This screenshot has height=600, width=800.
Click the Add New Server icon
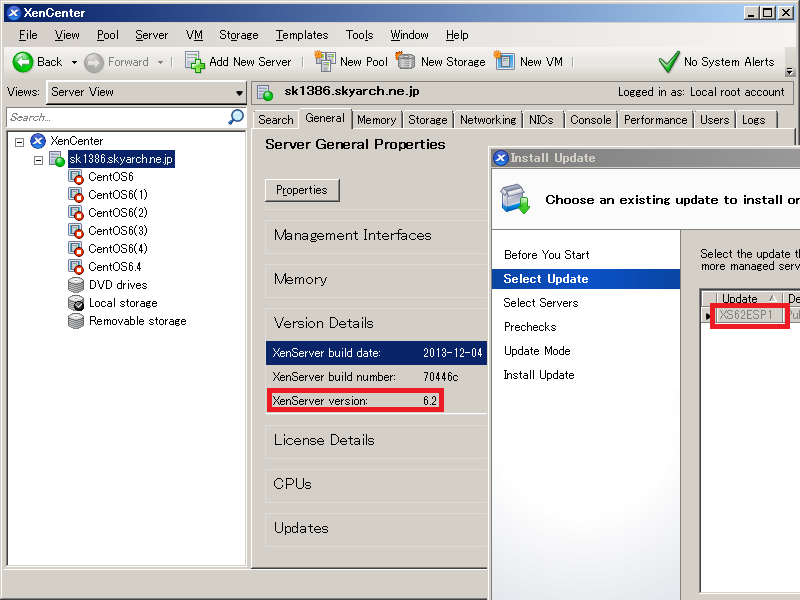tap(194, 62)
